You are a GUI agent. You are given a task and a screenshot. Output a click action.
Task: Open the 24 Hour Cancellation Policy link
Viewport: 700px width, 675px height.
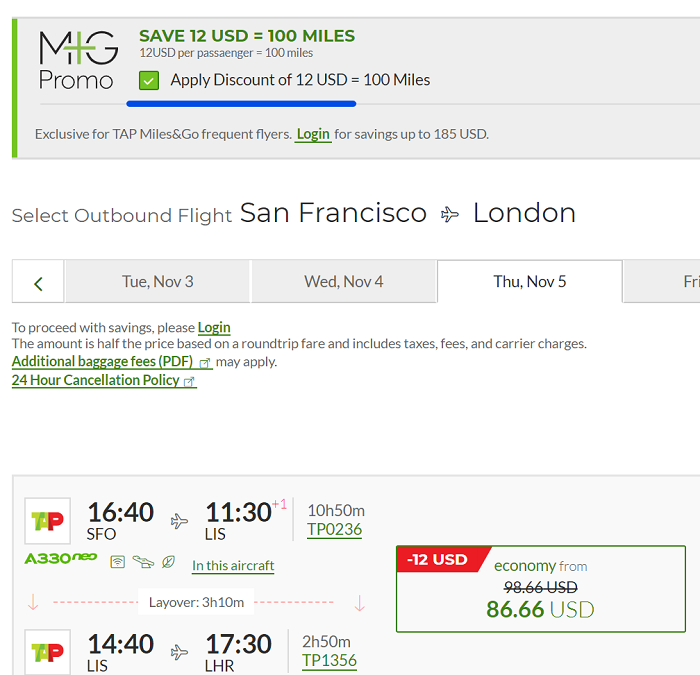[x=104, y=380]
